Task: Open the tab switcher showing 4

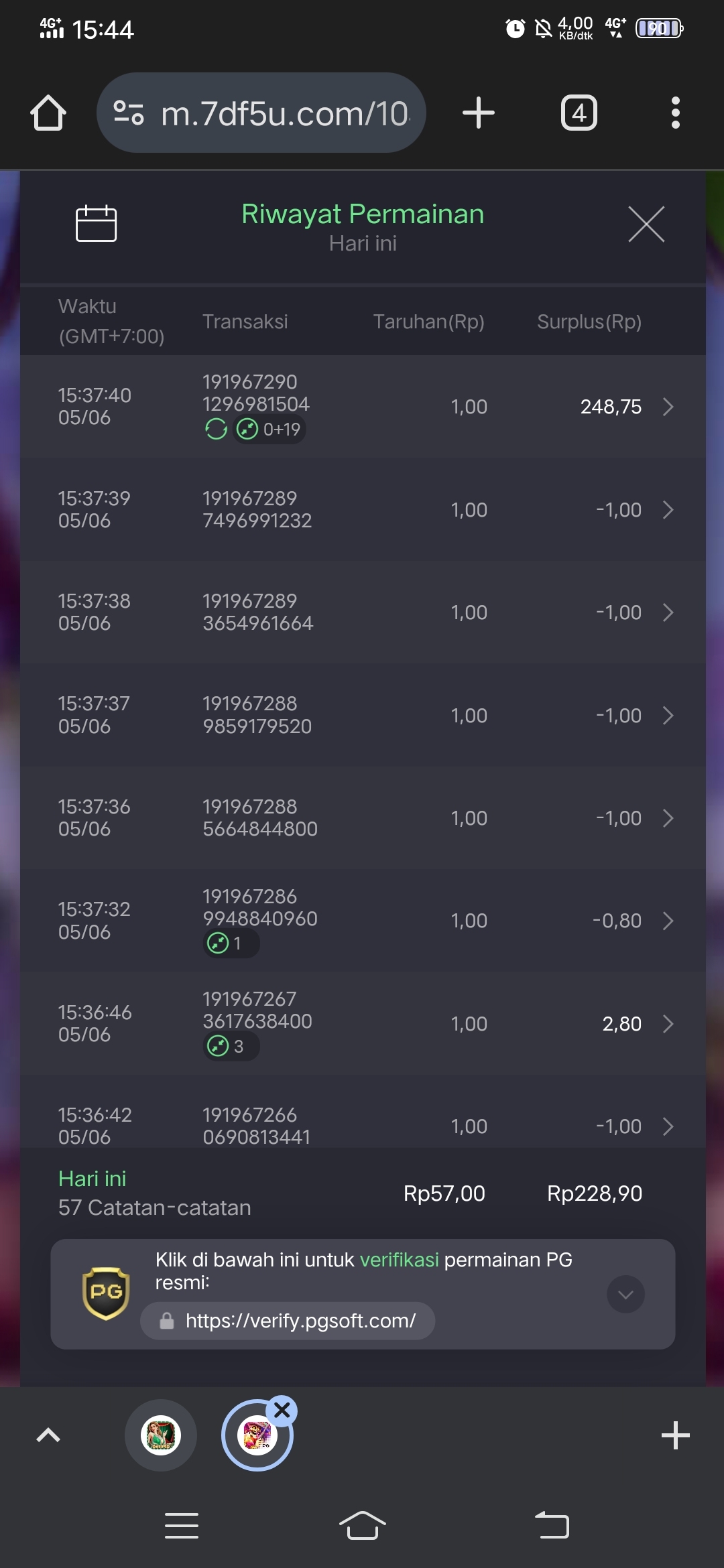Action: (579, 113)
